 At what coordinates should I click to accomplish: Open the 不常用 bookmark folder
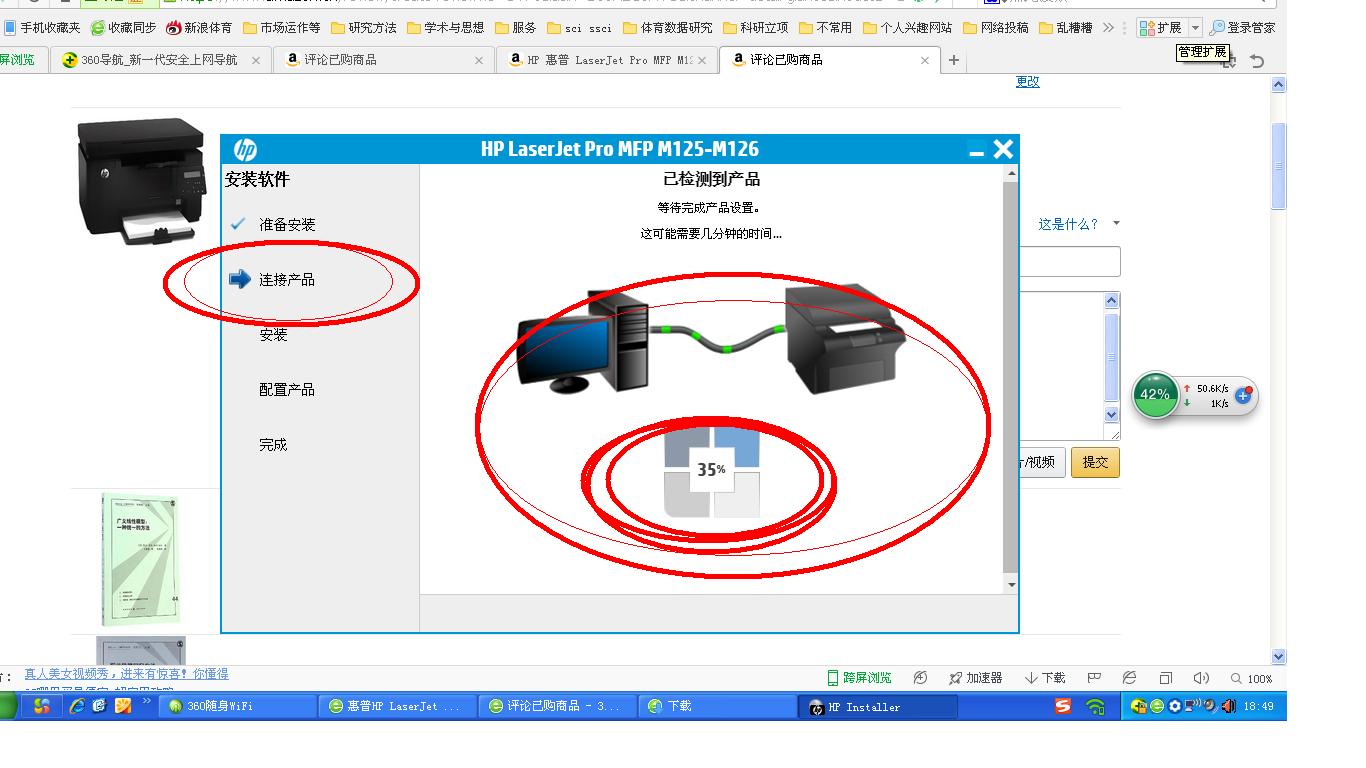826,28
